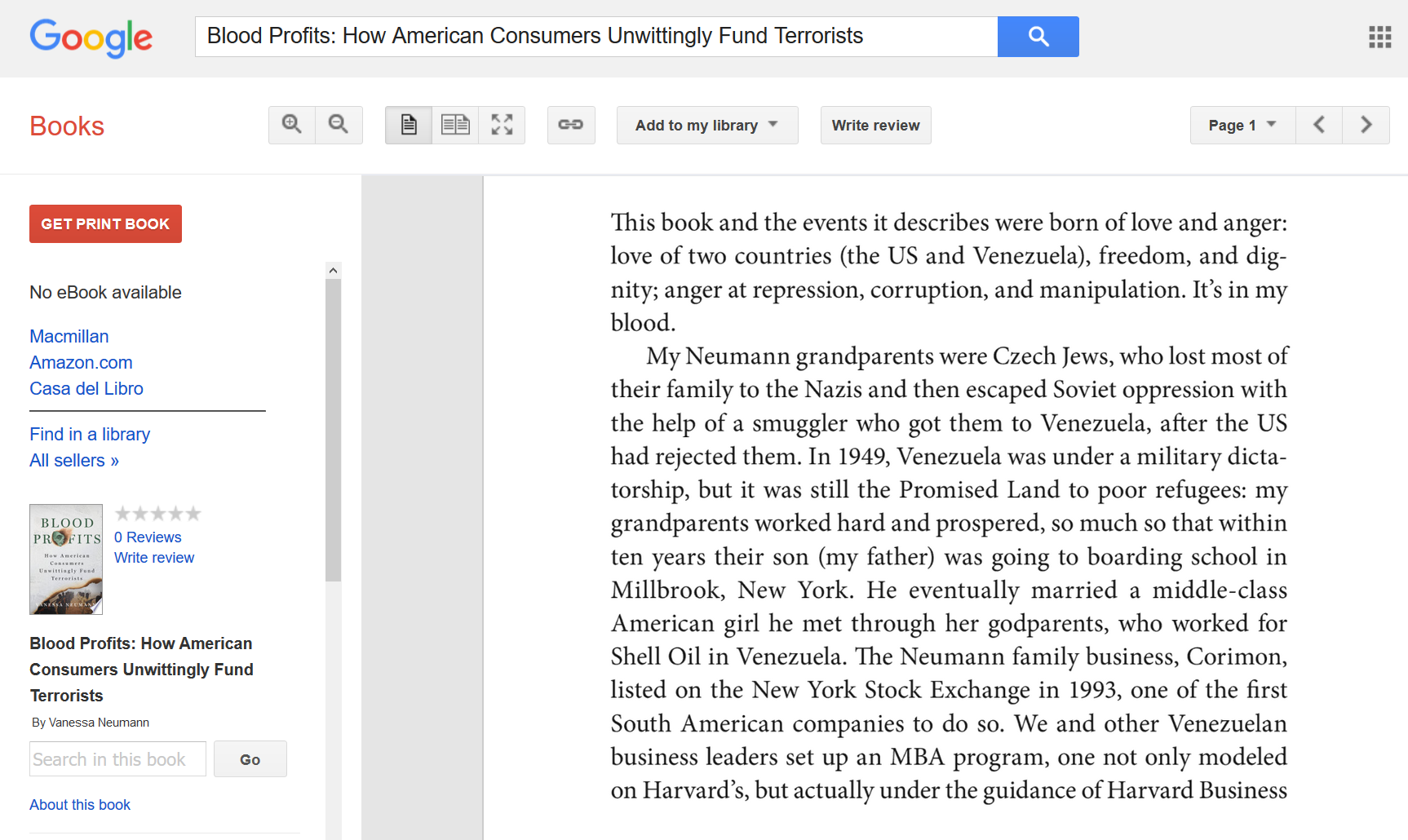Viewport: 1408px width, 840px height.
Task: Click the sidebar Write review link
Action: point(154,558)
